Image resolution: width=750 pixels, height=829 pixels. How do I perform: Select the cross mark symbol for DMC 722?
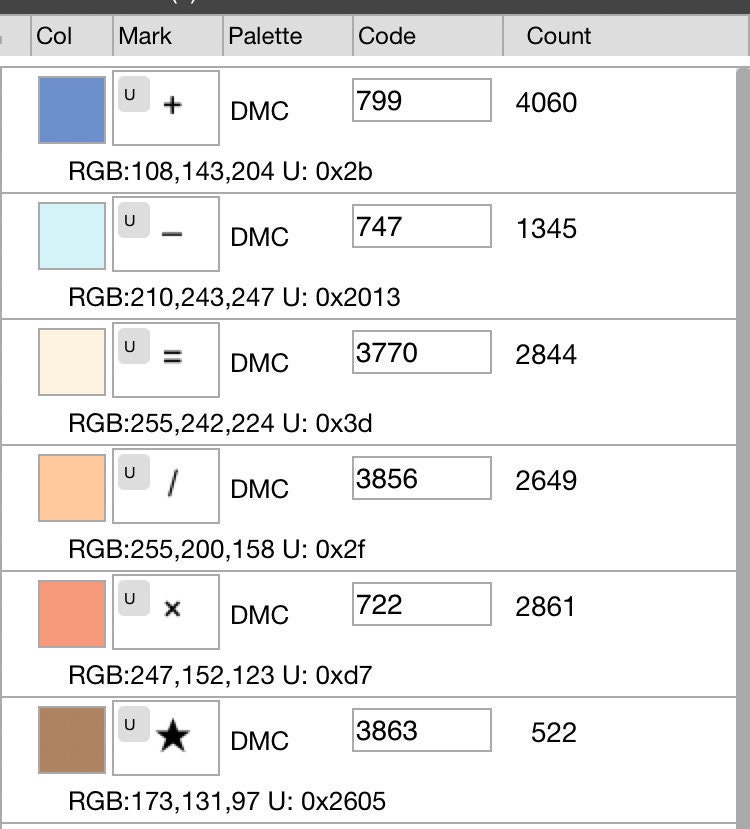172,609
